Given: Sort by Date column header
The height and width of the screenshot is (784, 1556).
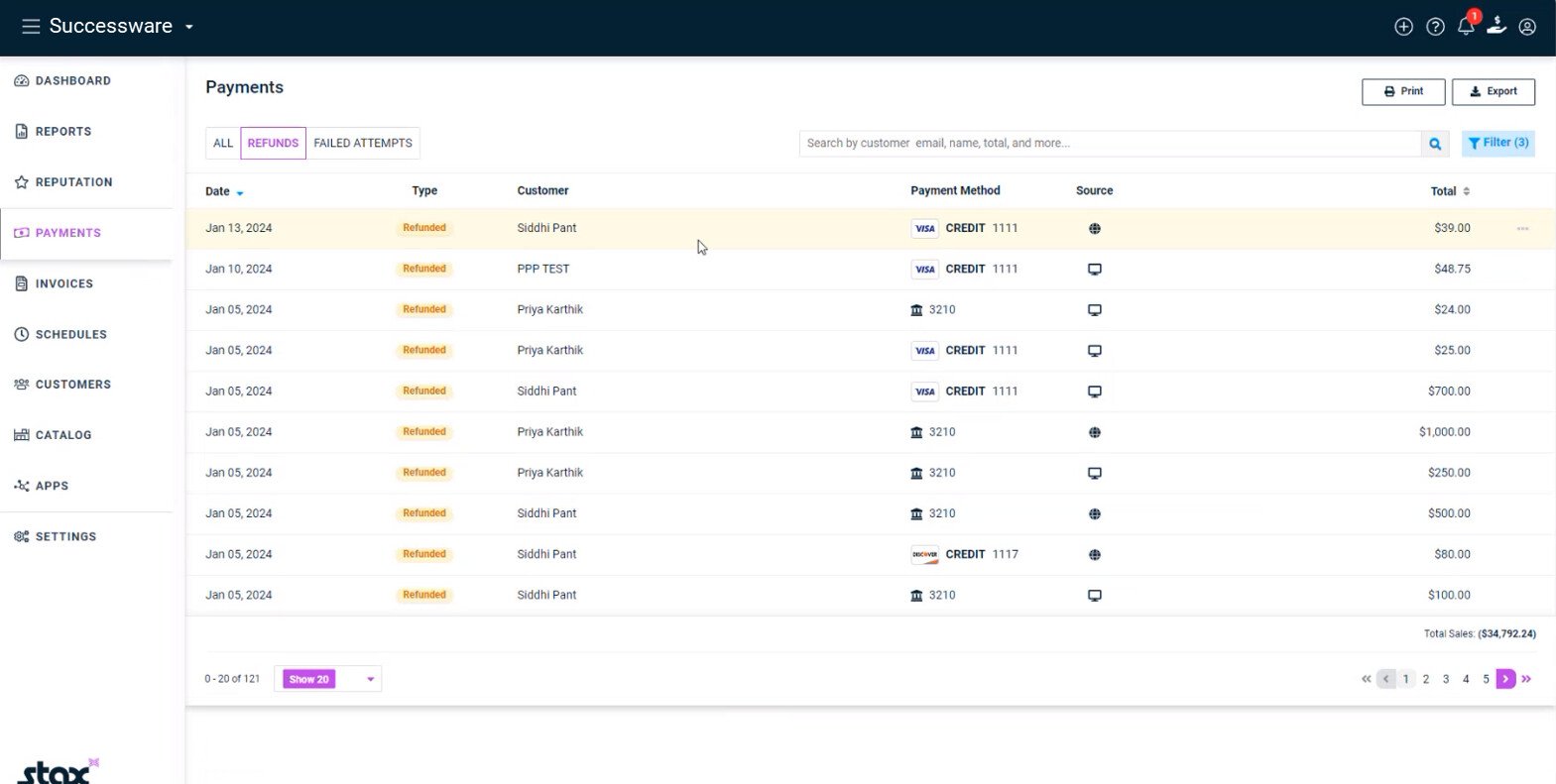Looking at the screenshot, I should point(224,191).
